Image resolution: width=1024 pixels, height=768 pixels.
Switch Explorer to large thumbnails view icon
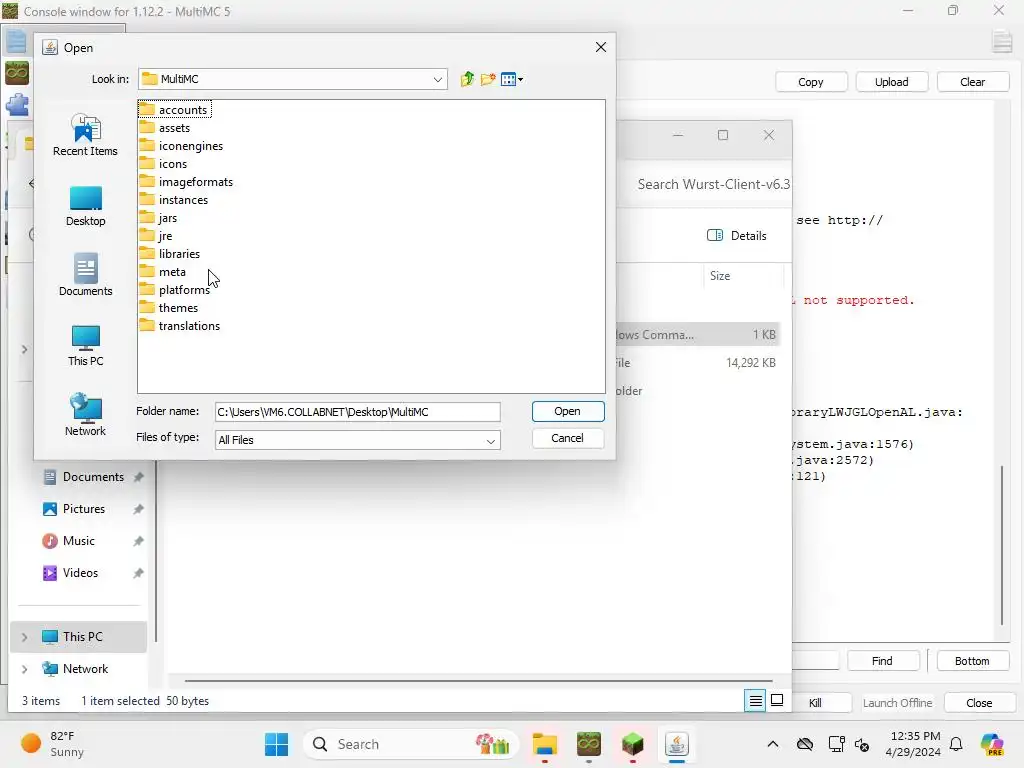coord(777,701)
